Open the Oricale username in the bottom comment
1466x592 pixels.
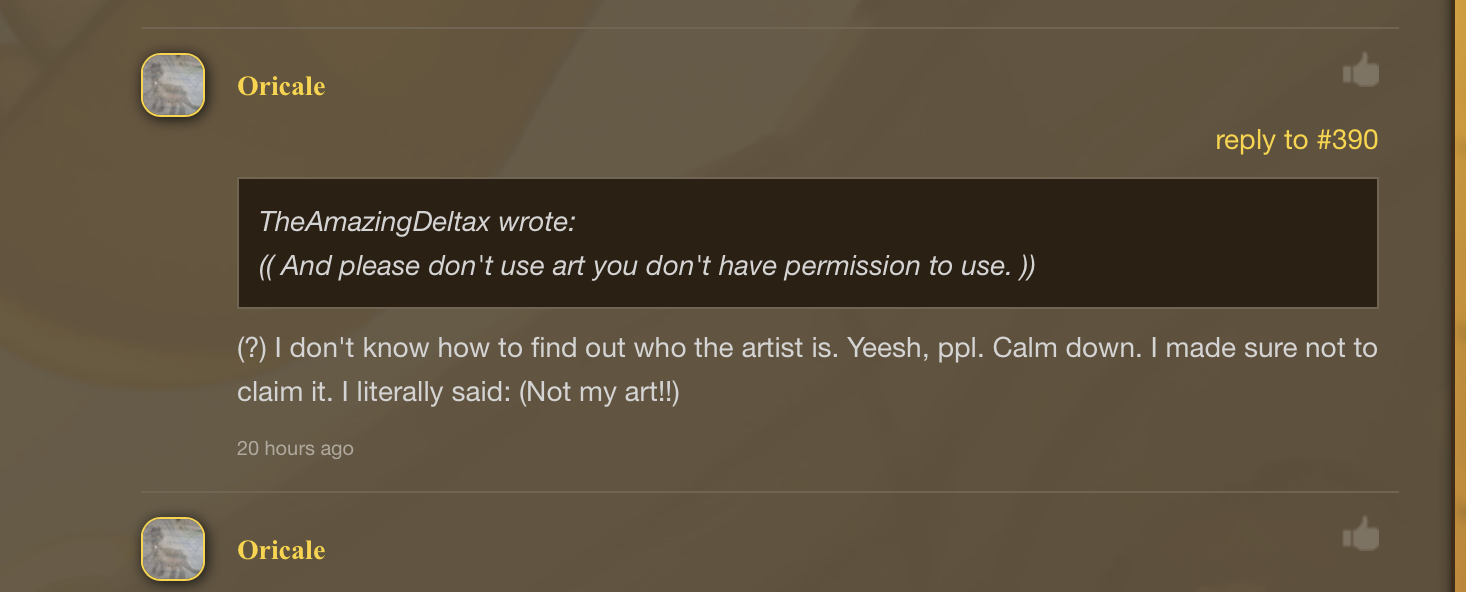tap(281, 550)
